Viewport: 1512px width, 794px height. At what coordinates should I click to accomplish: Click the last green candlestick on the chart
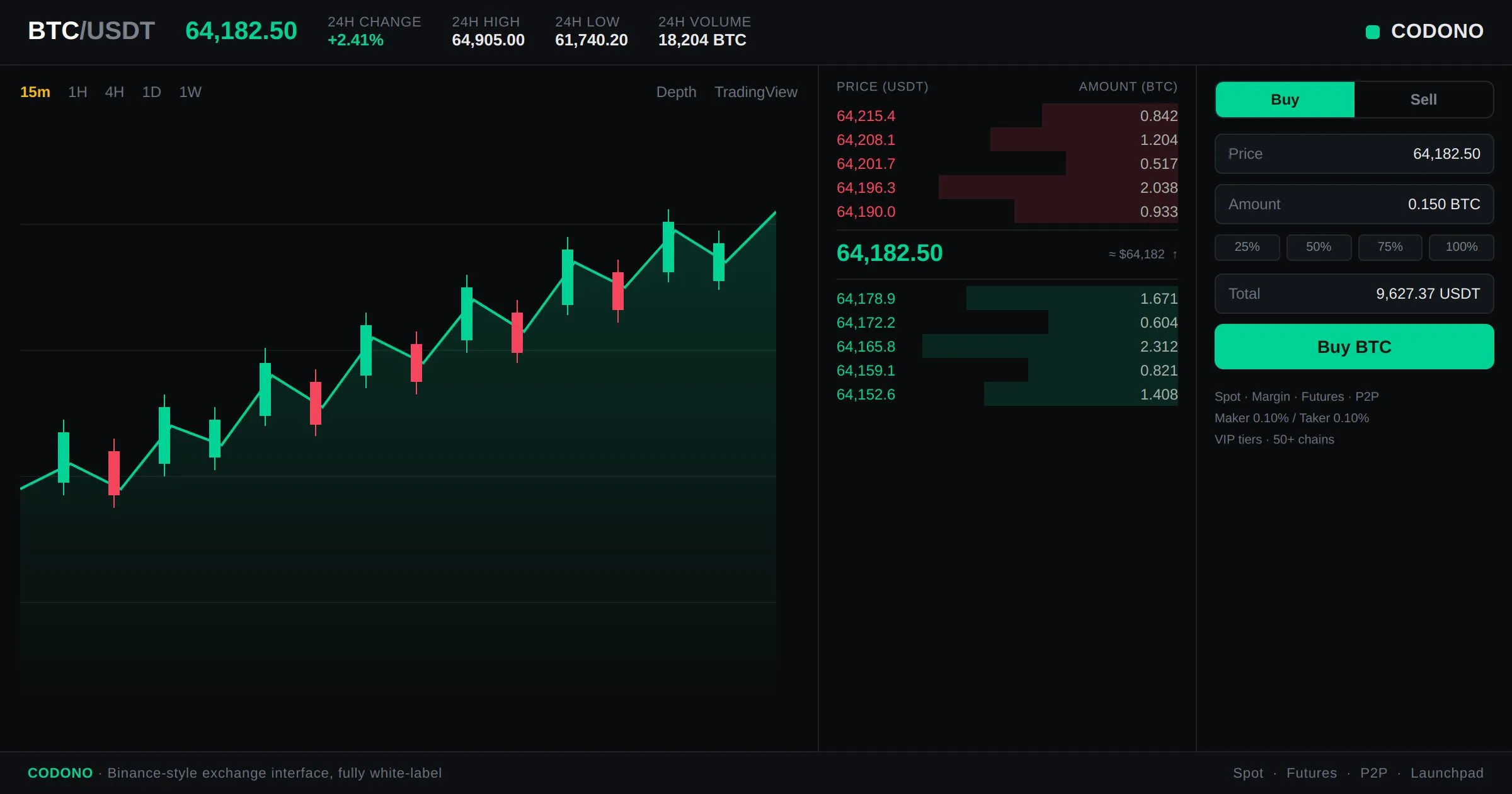718,262
